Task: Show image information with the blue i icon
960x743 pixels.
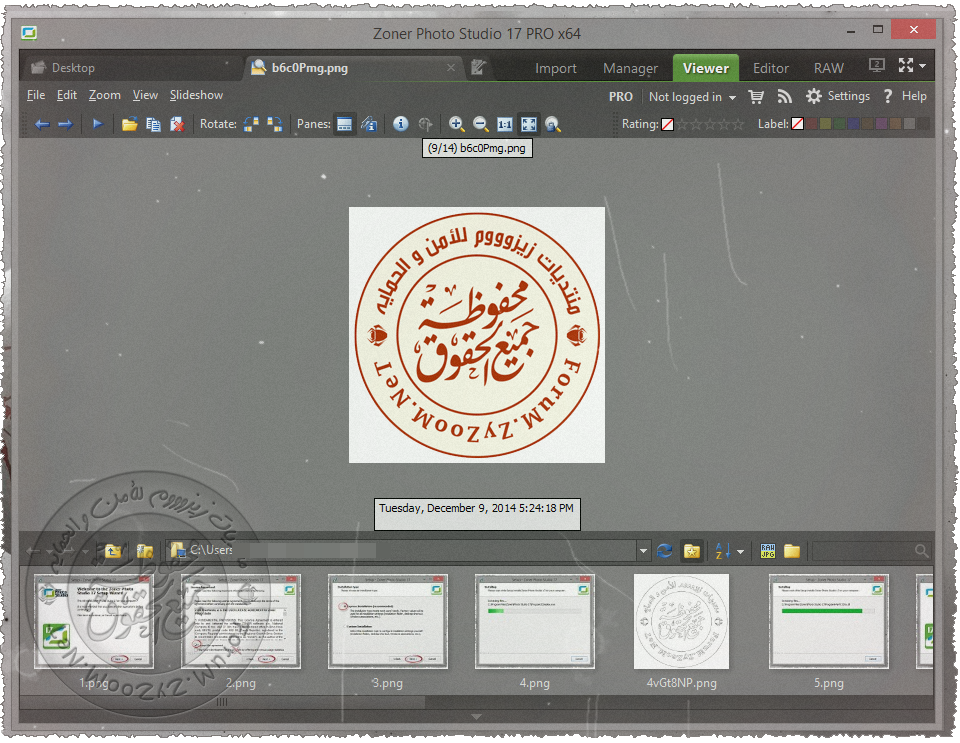Action: click(x=400, y=124)
